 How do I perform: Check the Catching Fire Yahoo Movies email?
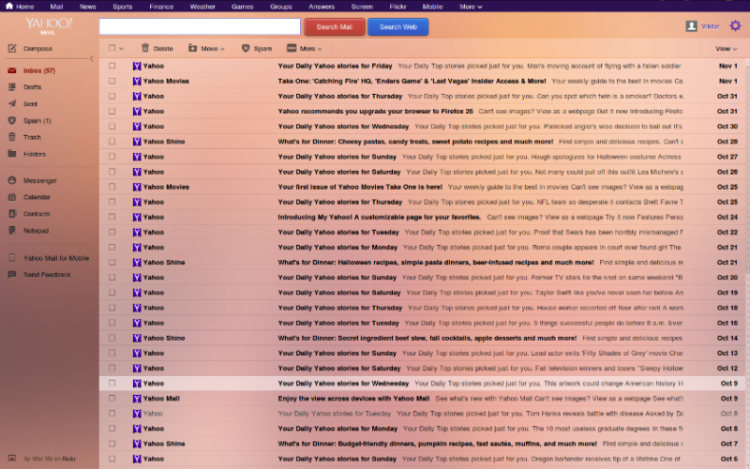coord(112,81)
